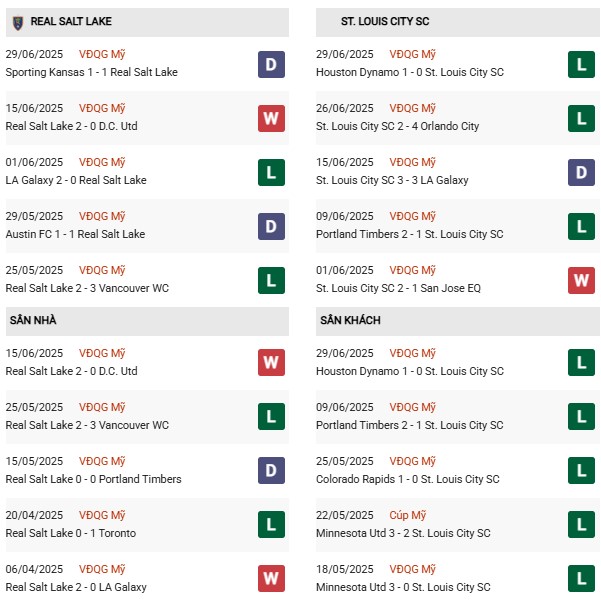Click the D badge for St. Louis 3-3 LA Galaxy
601x601 pixels.
coord(581,172)
